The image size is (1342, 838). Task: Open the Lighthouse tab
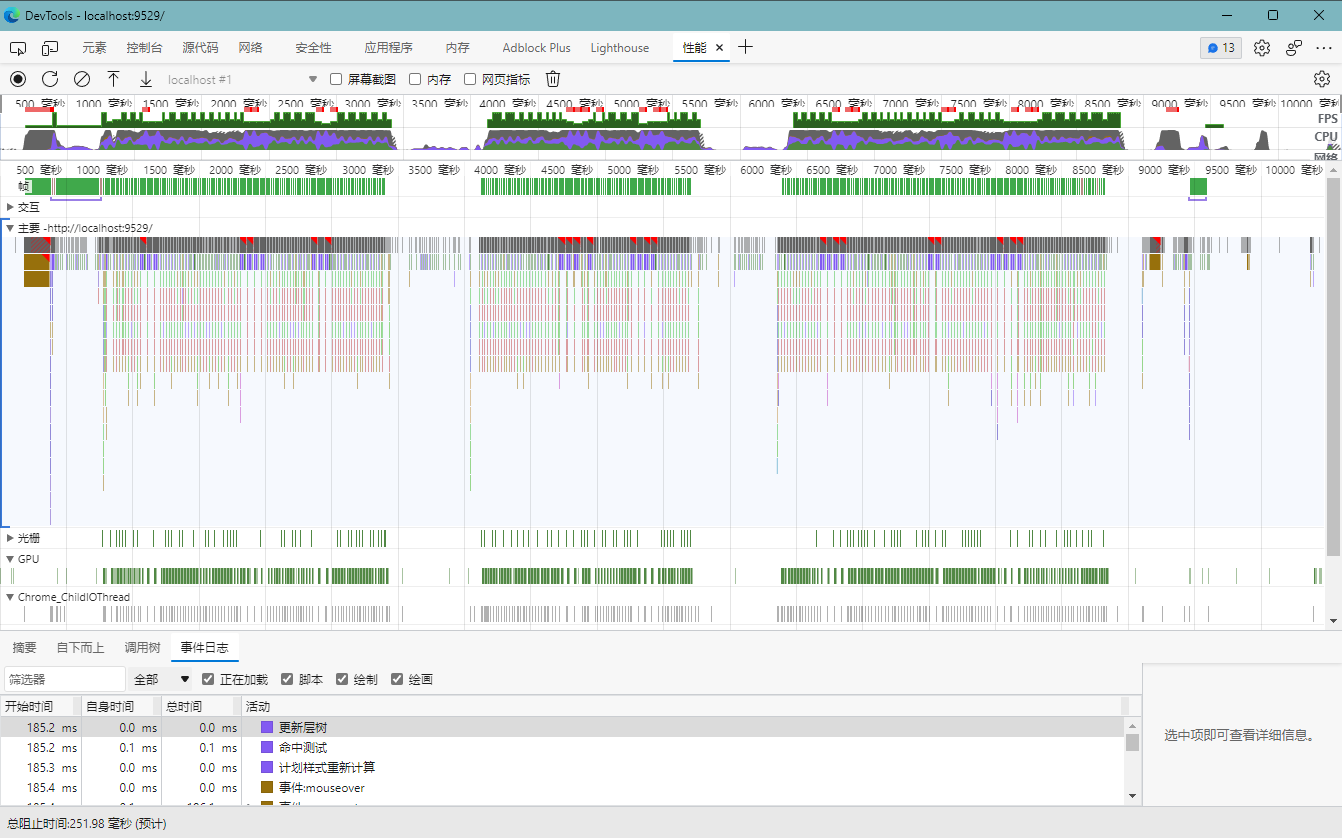619,48
